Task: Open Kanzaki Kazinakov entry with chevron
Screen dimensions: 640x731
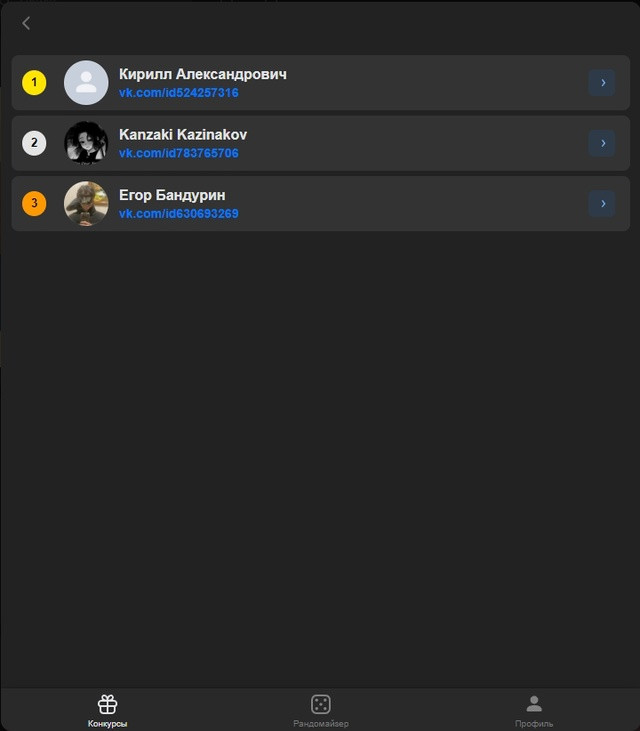Action: 602,143
